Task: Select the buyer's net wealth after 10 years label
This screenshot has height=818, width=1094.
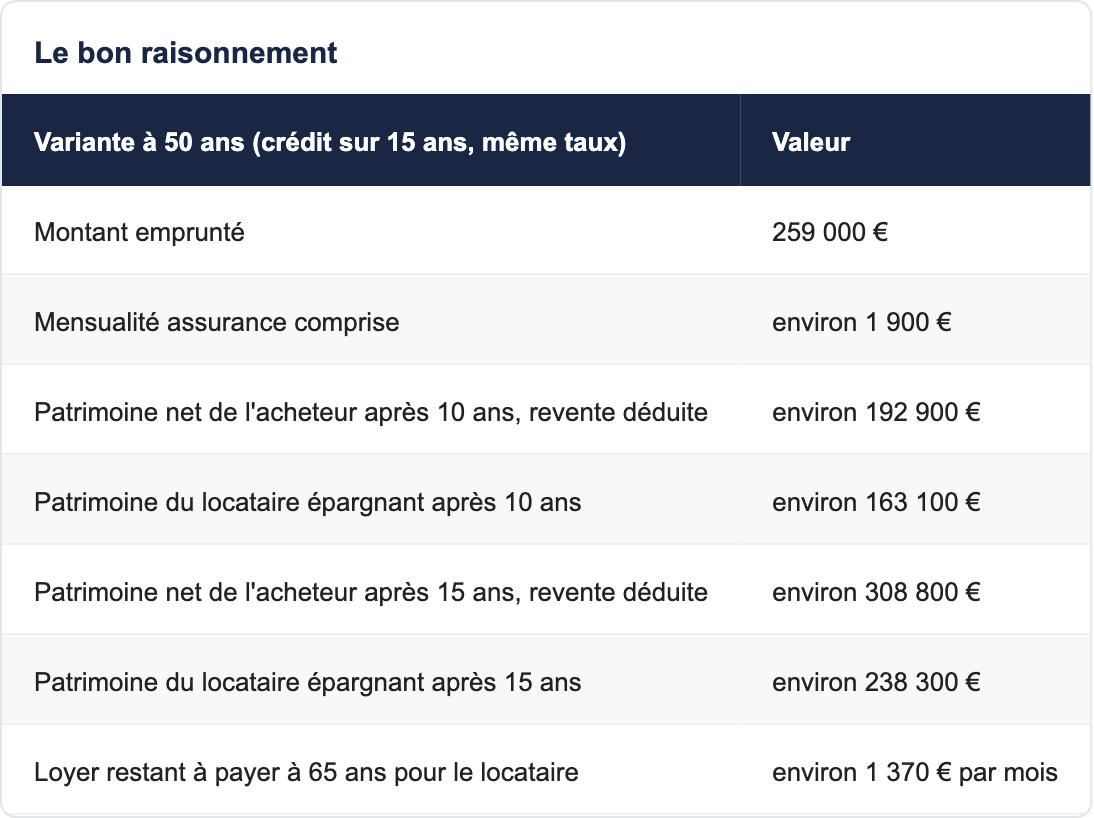Action: (x=371, y=412)
